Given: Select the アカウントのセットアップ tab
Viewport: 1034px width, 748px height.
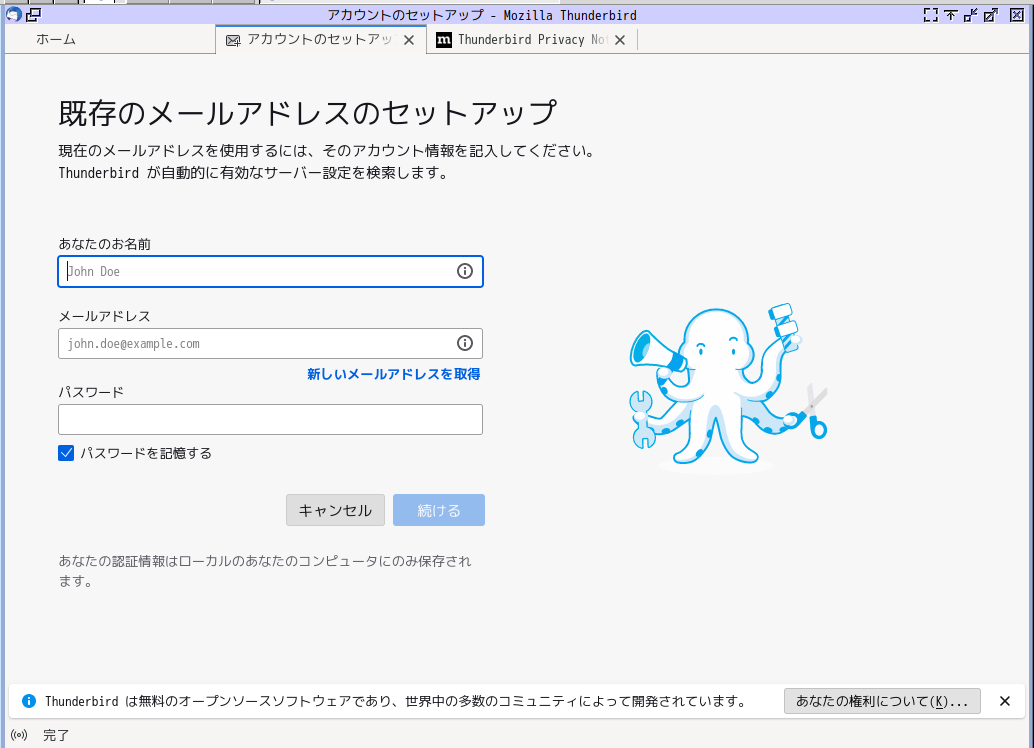Looking at the screenshot, I should [x=320, y=40].
